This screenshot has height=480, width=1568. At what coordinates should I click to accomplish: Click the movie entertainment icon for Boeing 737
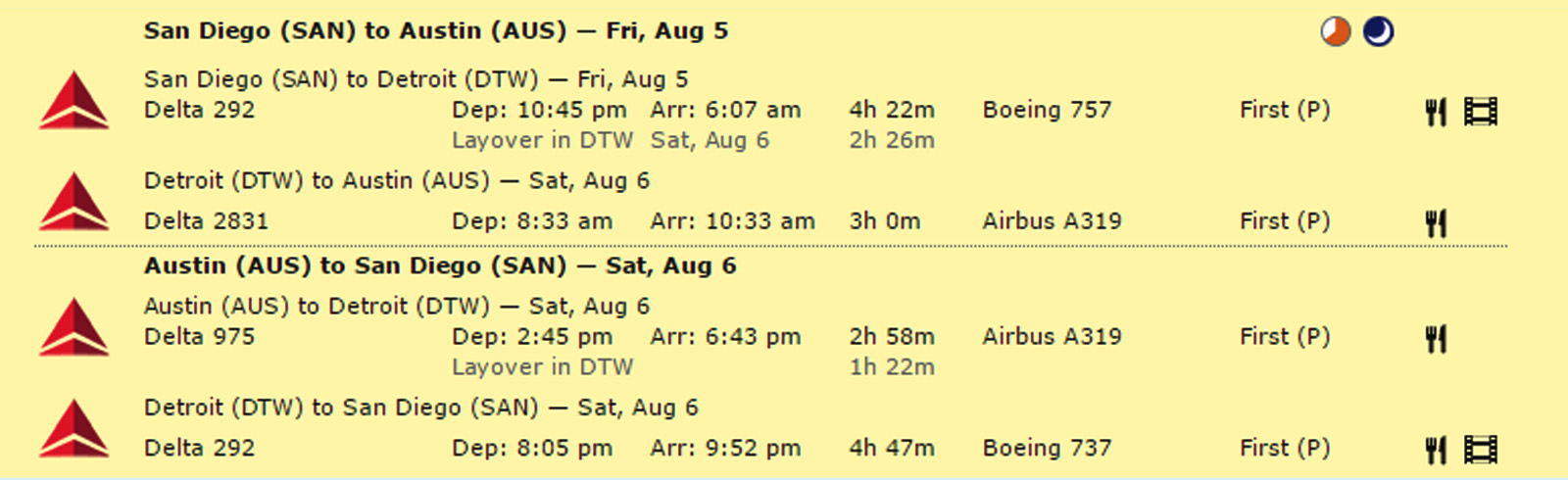[1480, 450]
